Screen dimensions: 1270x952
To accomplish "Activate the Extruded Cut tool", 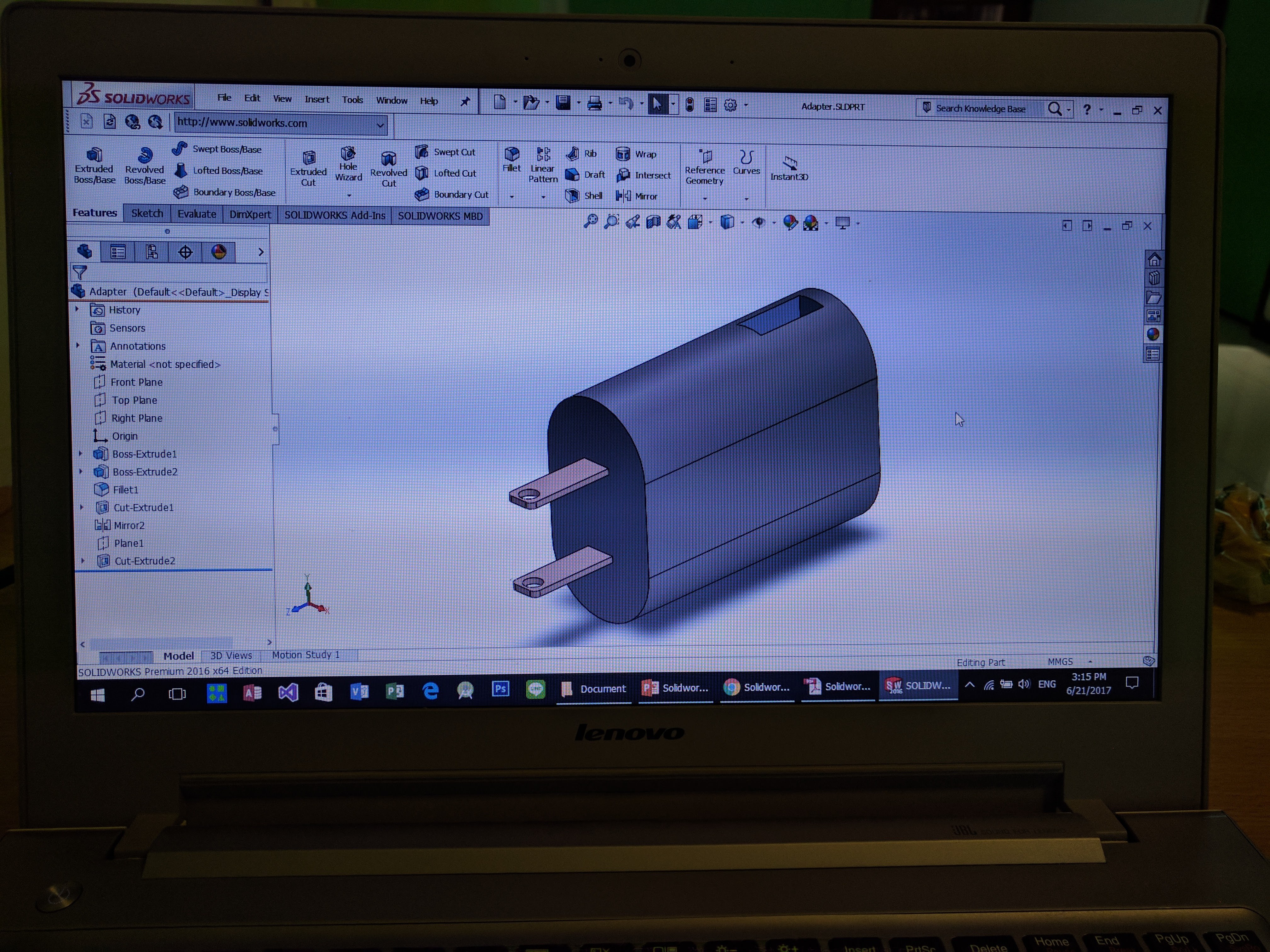I will [x=308, y=169].
